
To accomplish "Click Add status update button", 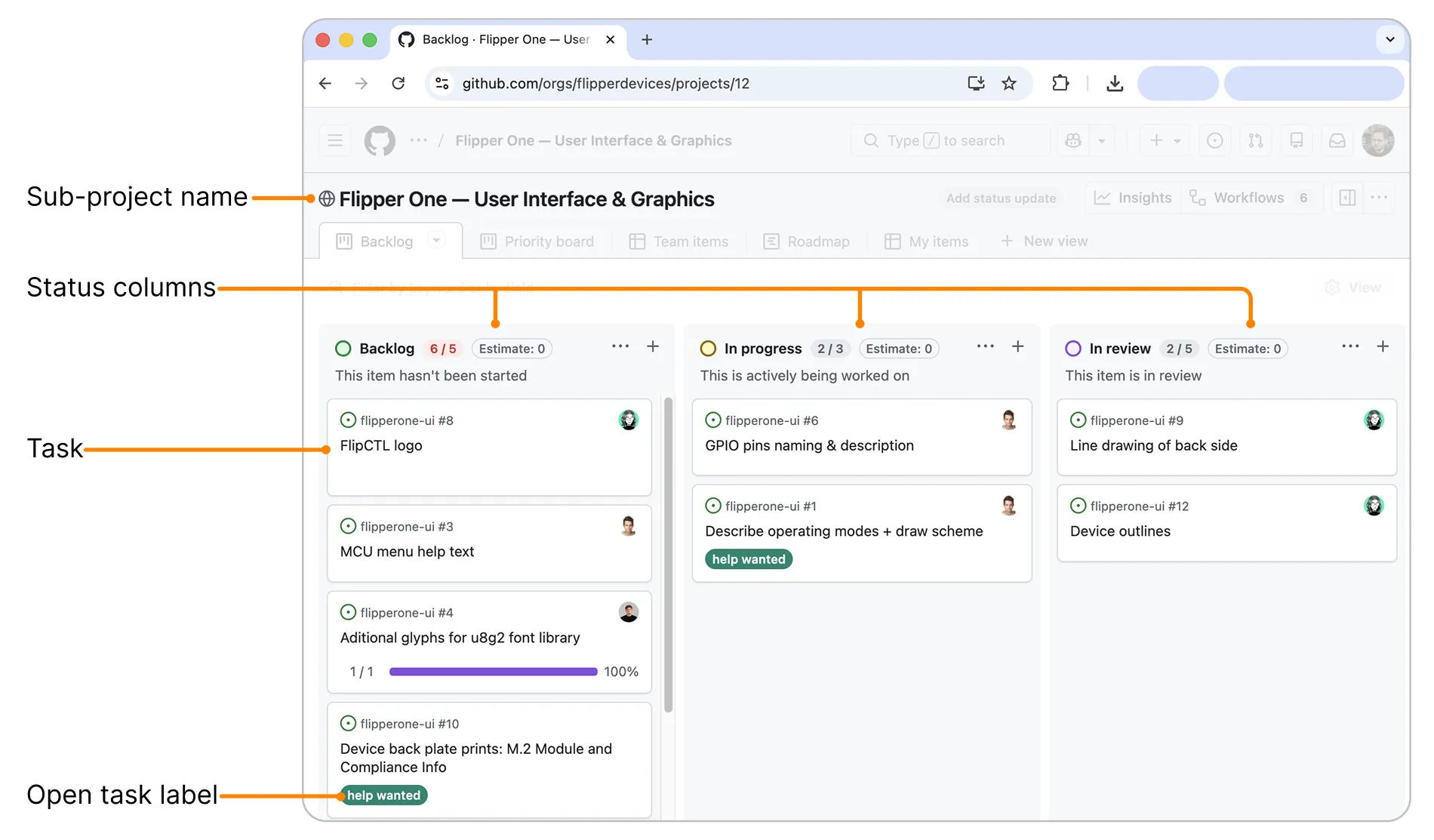I will coord(1001,198).
